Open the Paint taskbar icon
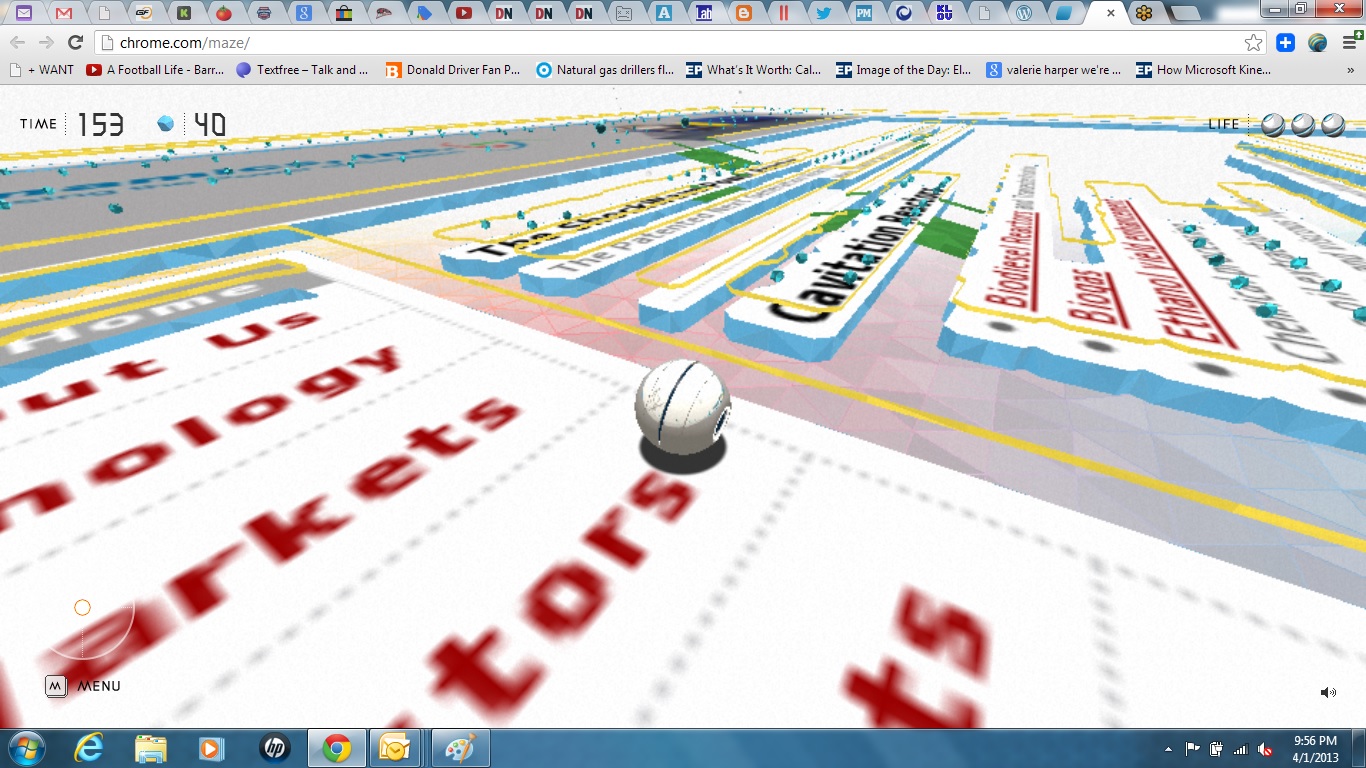The height and width of the screenshot is (768, 1366). 459,748
